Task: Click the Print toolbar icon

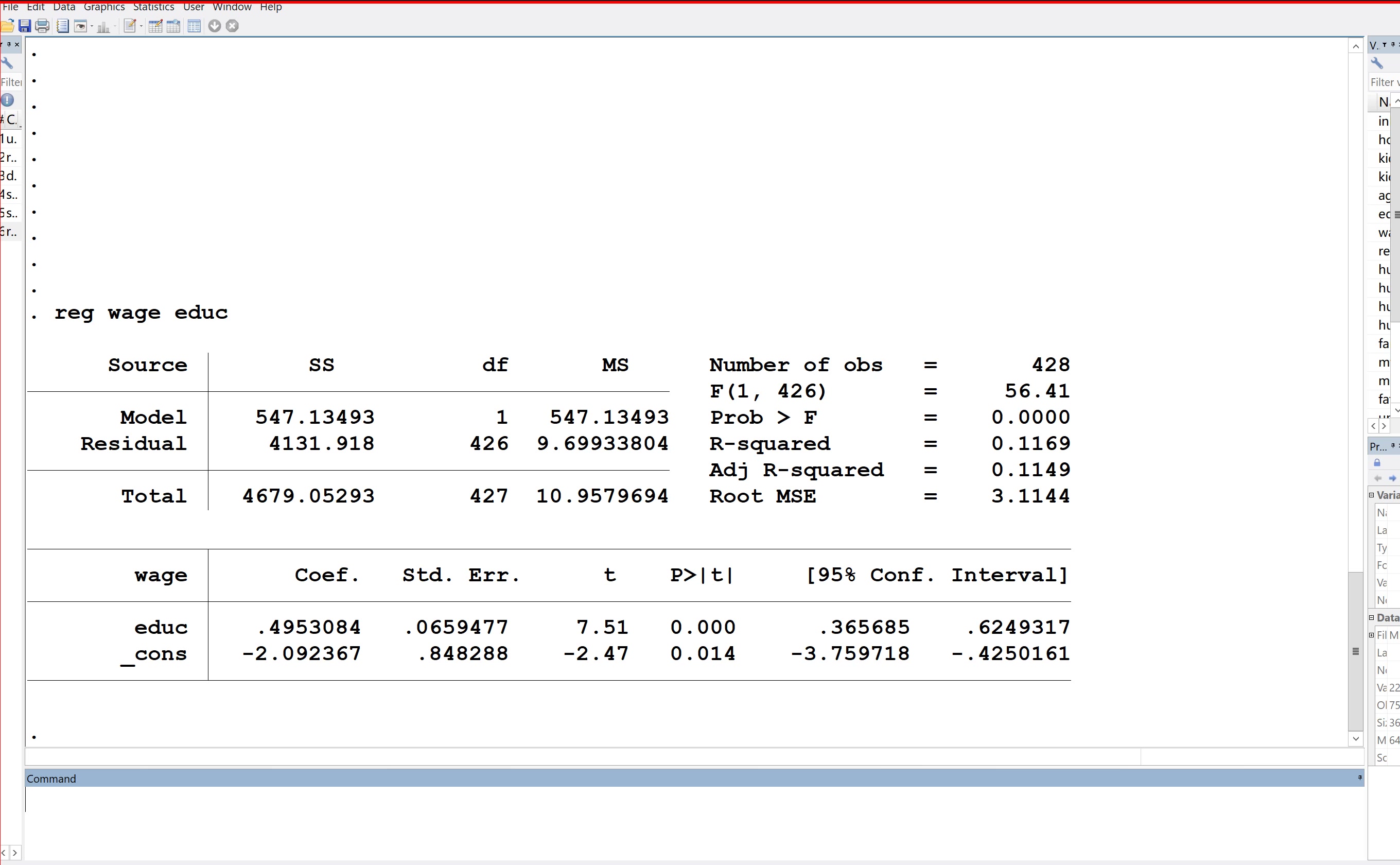Action: (42, 26)
